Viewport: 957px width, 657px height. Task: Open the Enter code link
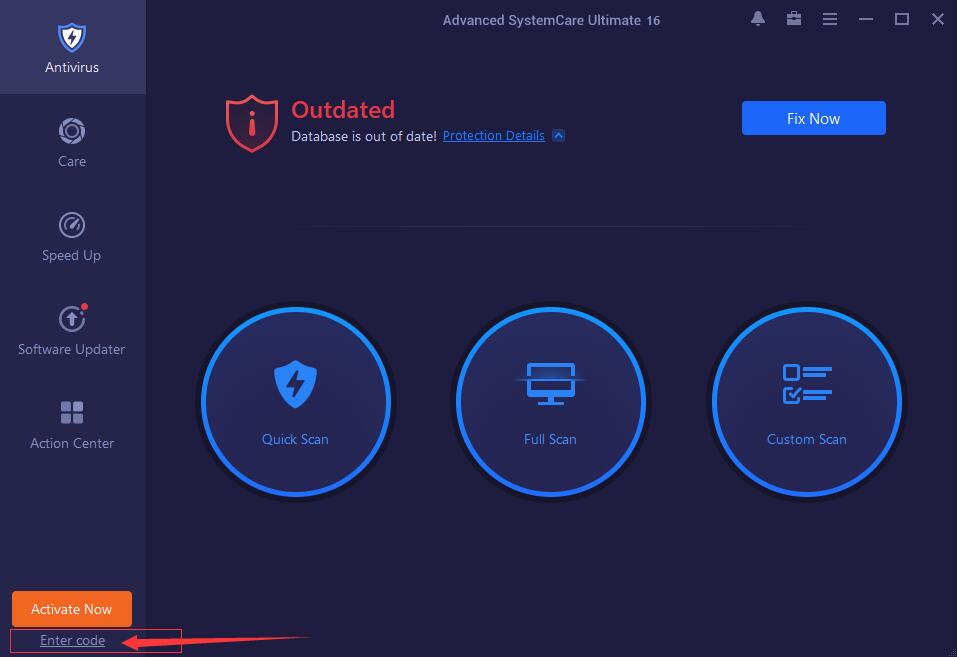73,640
